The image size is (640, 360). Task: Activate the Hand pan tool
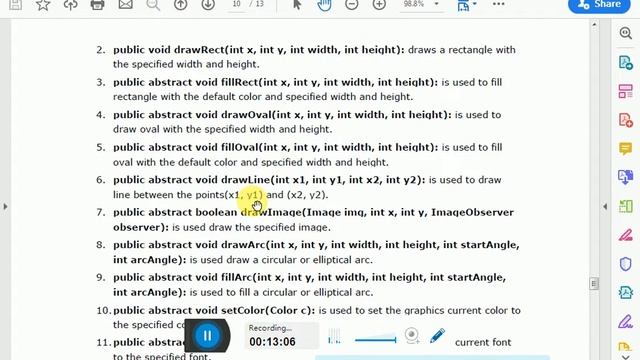[324, 5]
